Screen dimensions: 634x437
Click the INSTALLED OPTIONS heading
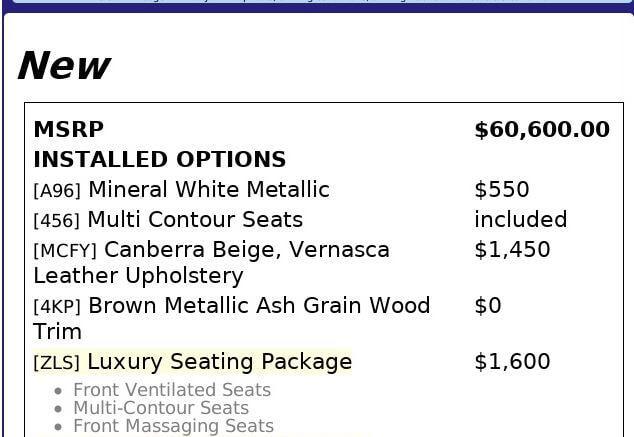[x=159, y=160]
